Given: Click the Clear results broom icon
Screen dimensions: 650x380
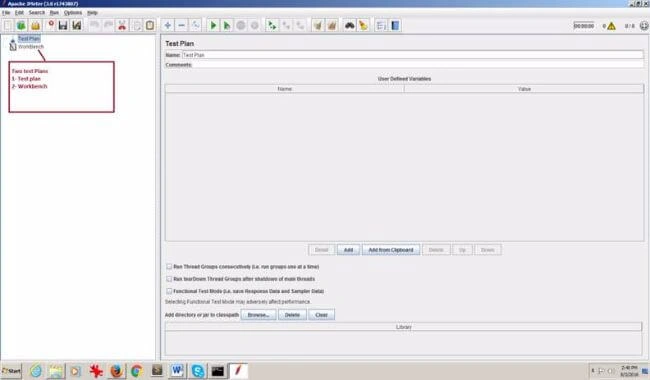Looking at the screenshot, I should point(318,26).
